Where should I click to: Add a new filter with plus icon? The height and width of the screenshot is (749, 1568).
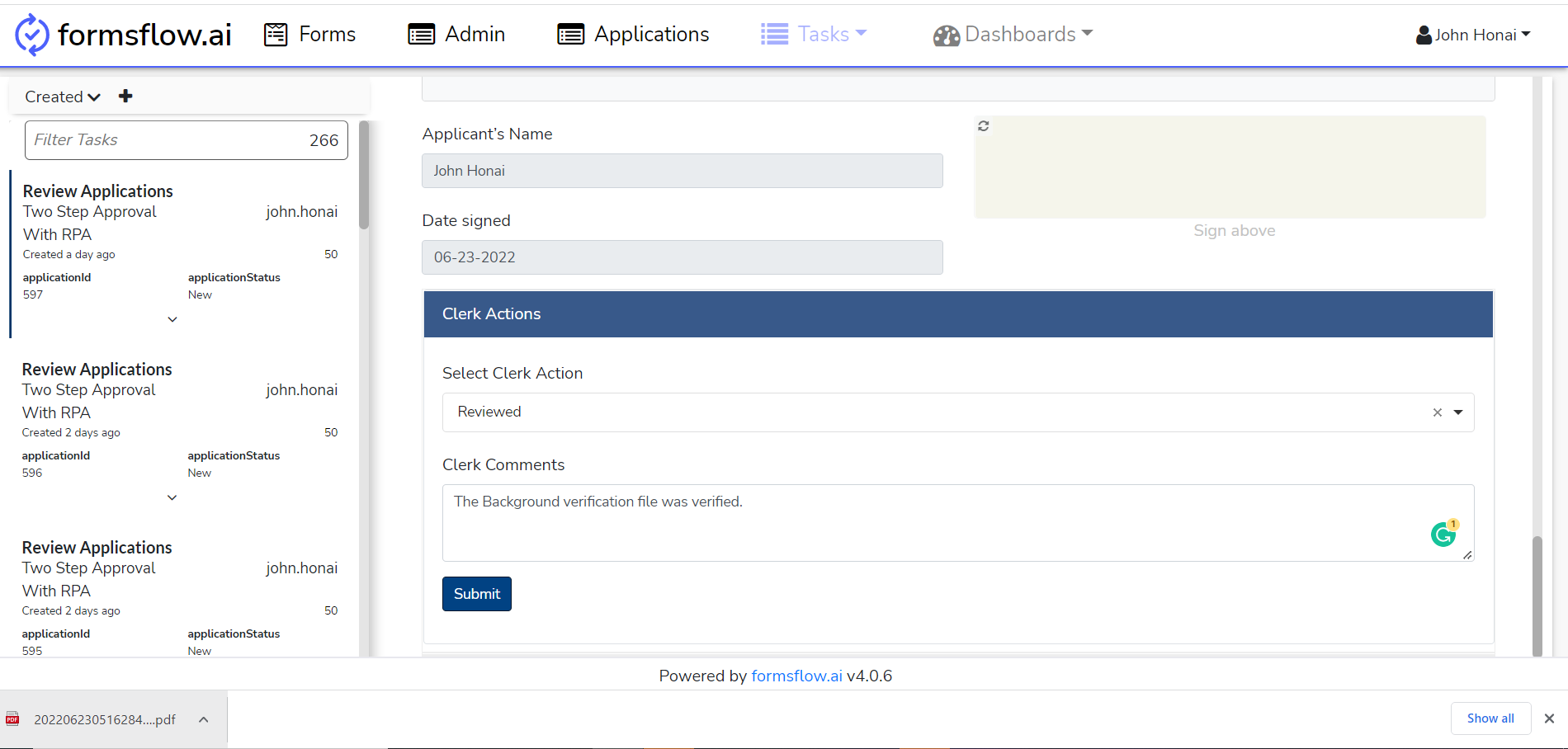tap(125, 97)
